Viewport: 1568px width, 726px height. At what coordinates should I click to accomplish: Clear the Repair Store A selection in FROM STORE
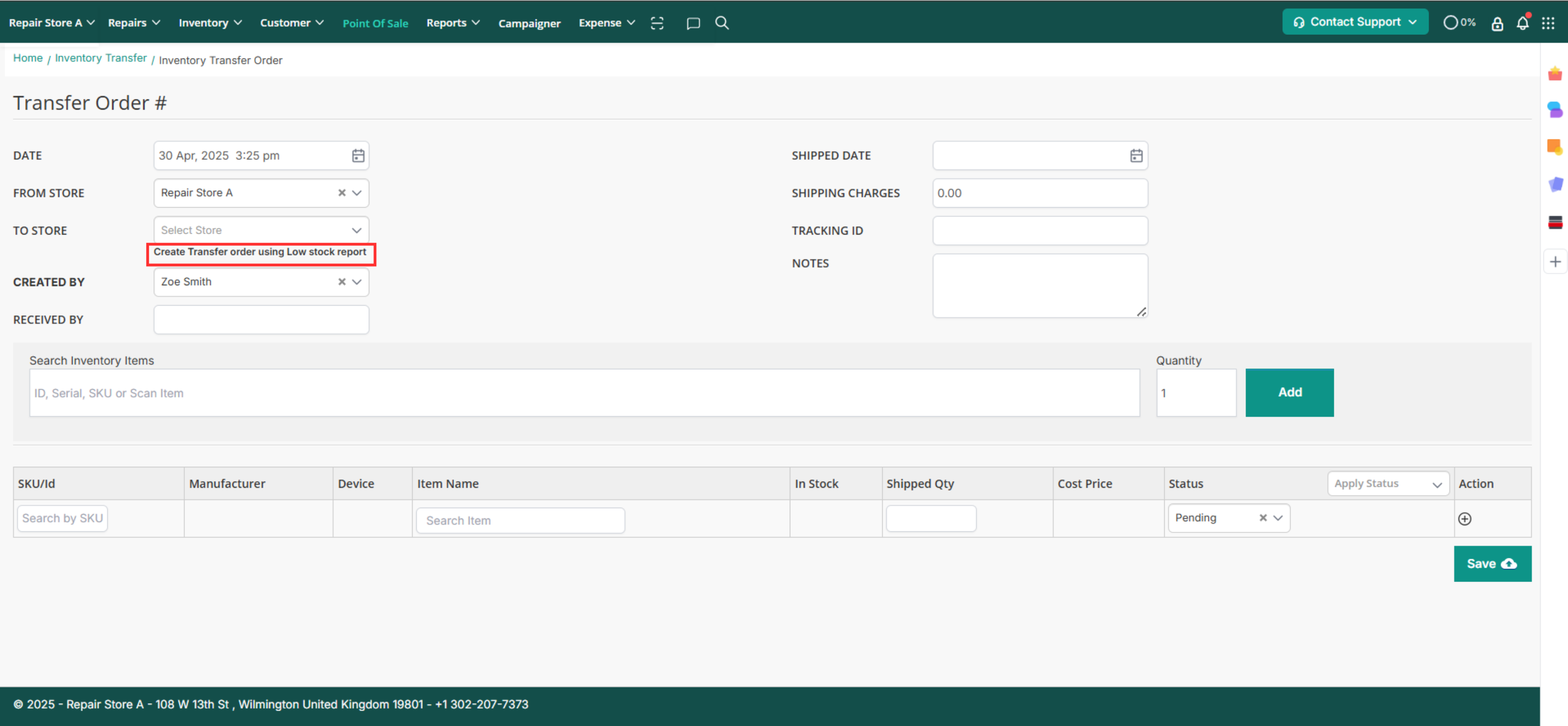pos(341,193)
